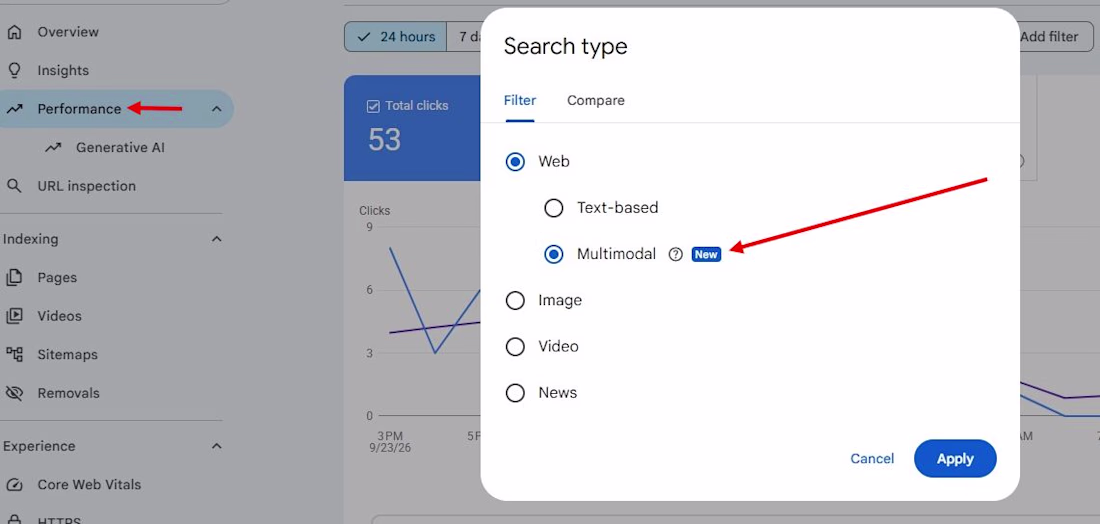Viewport: 1100px width, 524px height.
Task: Click the Pages document icon
Action: click(x=14, y=278)
